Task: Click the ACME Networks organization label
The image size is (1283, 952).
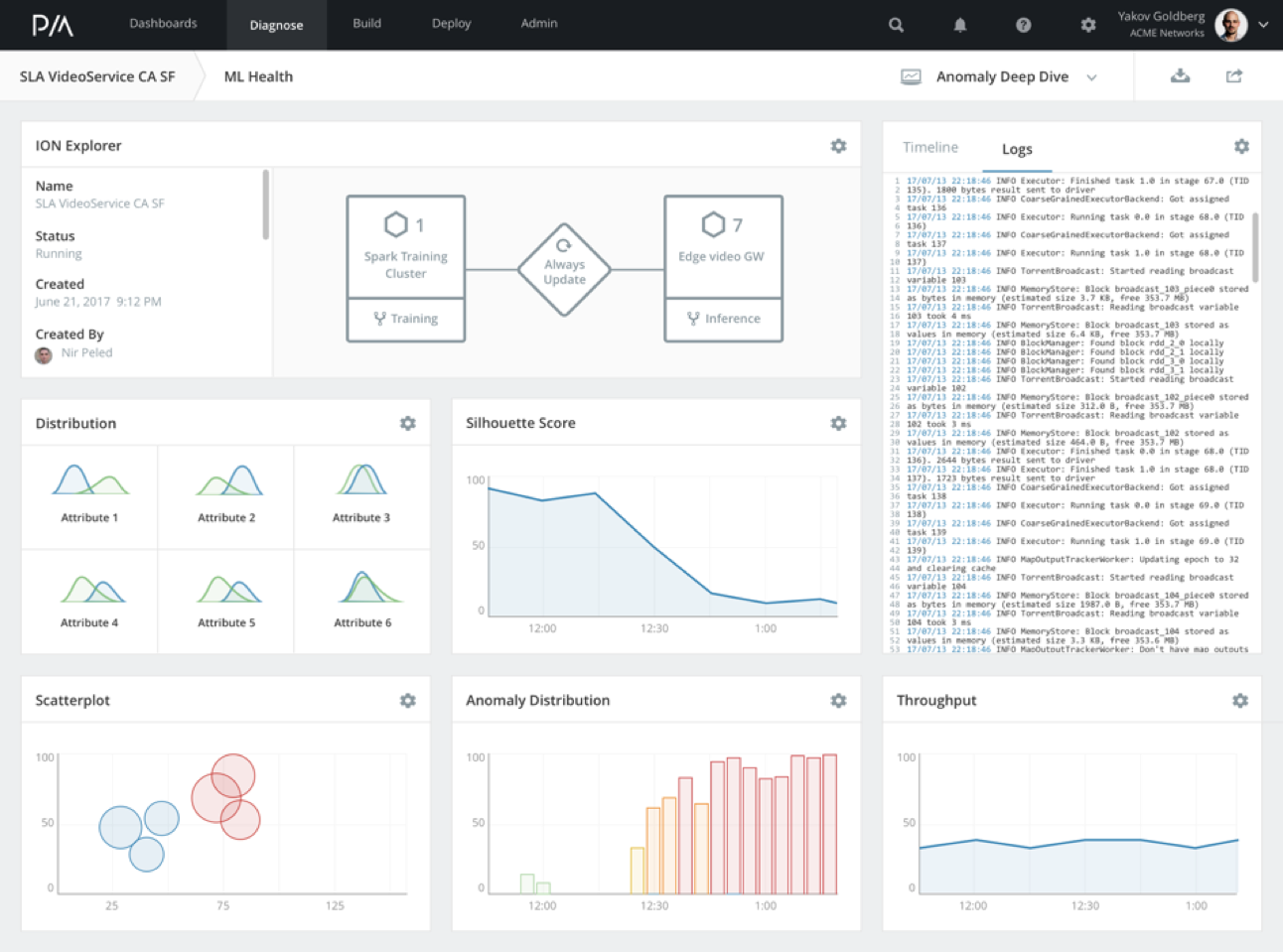Action: click(x=1167, y=34)
